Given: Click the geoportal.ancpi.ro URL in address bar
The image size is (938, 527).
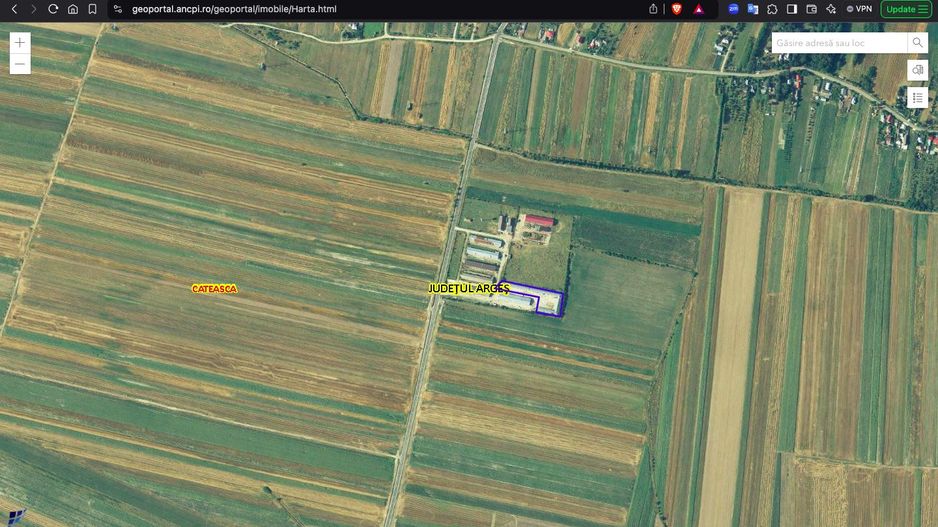Looking at the screenshot, I should (x=234, y=9).
